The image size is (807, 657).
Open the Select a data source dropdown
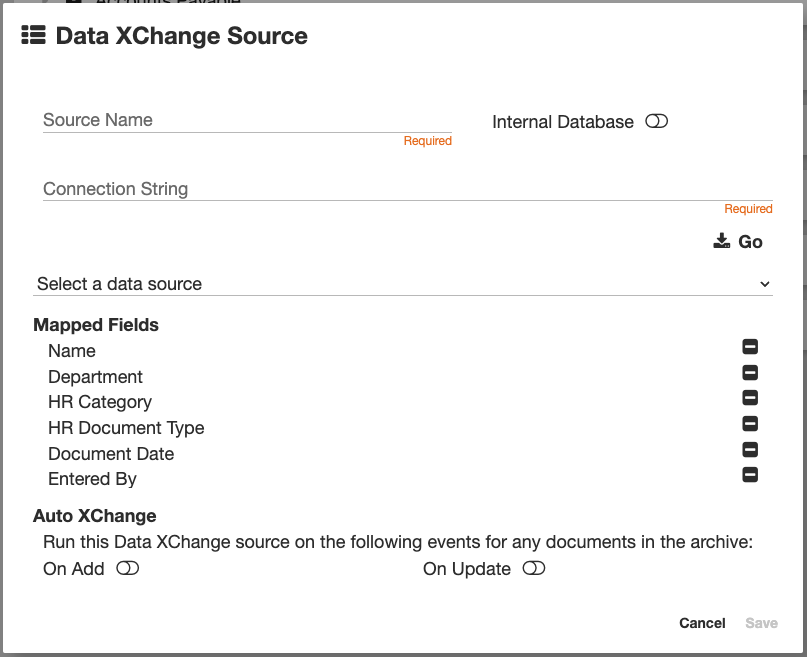pos(400,284)
